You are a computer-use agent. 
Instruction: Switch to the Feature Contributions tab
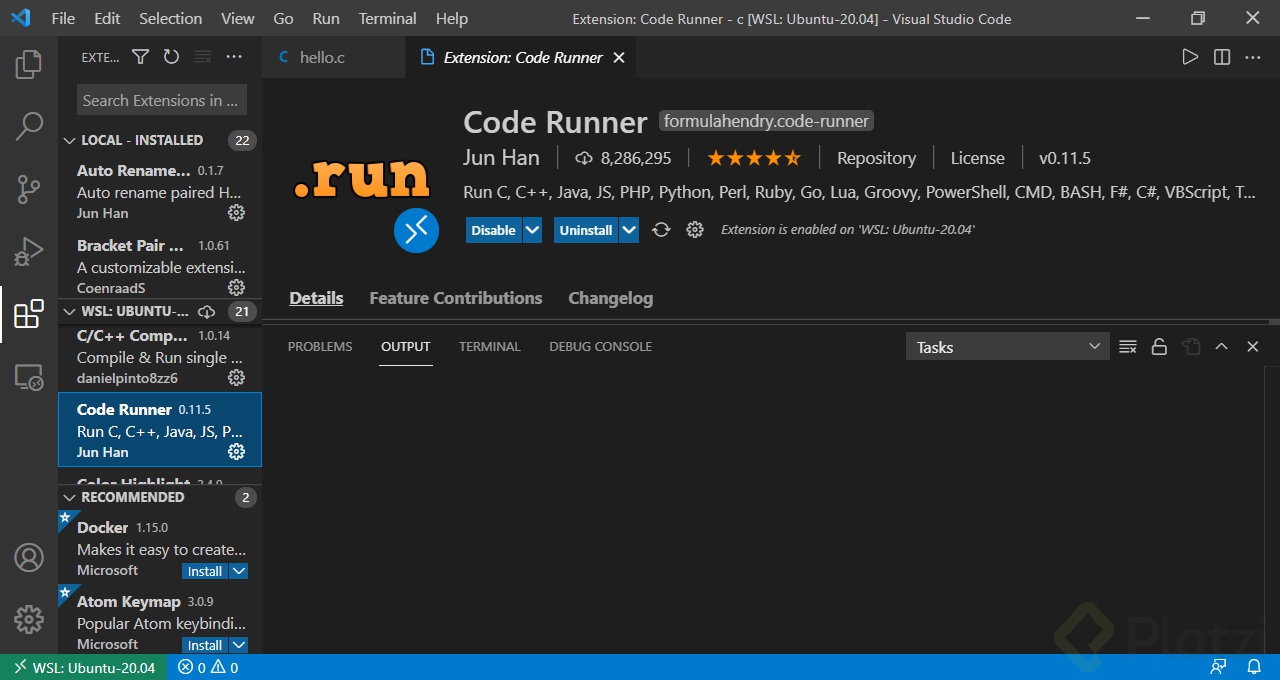click(456, 298)
